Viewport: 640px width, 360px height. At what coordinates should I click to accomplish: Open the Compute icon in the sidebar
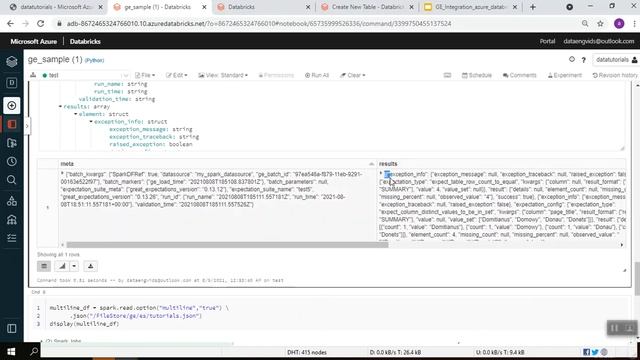(x=12, y=220)
